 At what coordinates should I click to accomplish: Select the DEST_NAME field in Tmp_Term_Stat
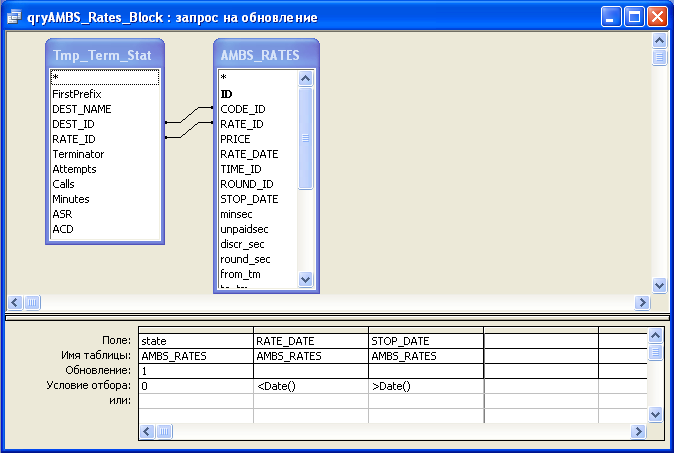point(82,109)
